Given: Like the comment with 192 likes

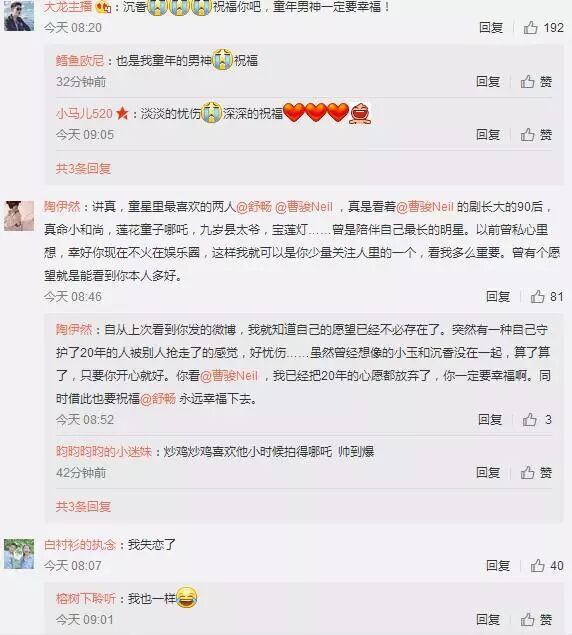Looking at the screenshot, I should tap(543, 28).
